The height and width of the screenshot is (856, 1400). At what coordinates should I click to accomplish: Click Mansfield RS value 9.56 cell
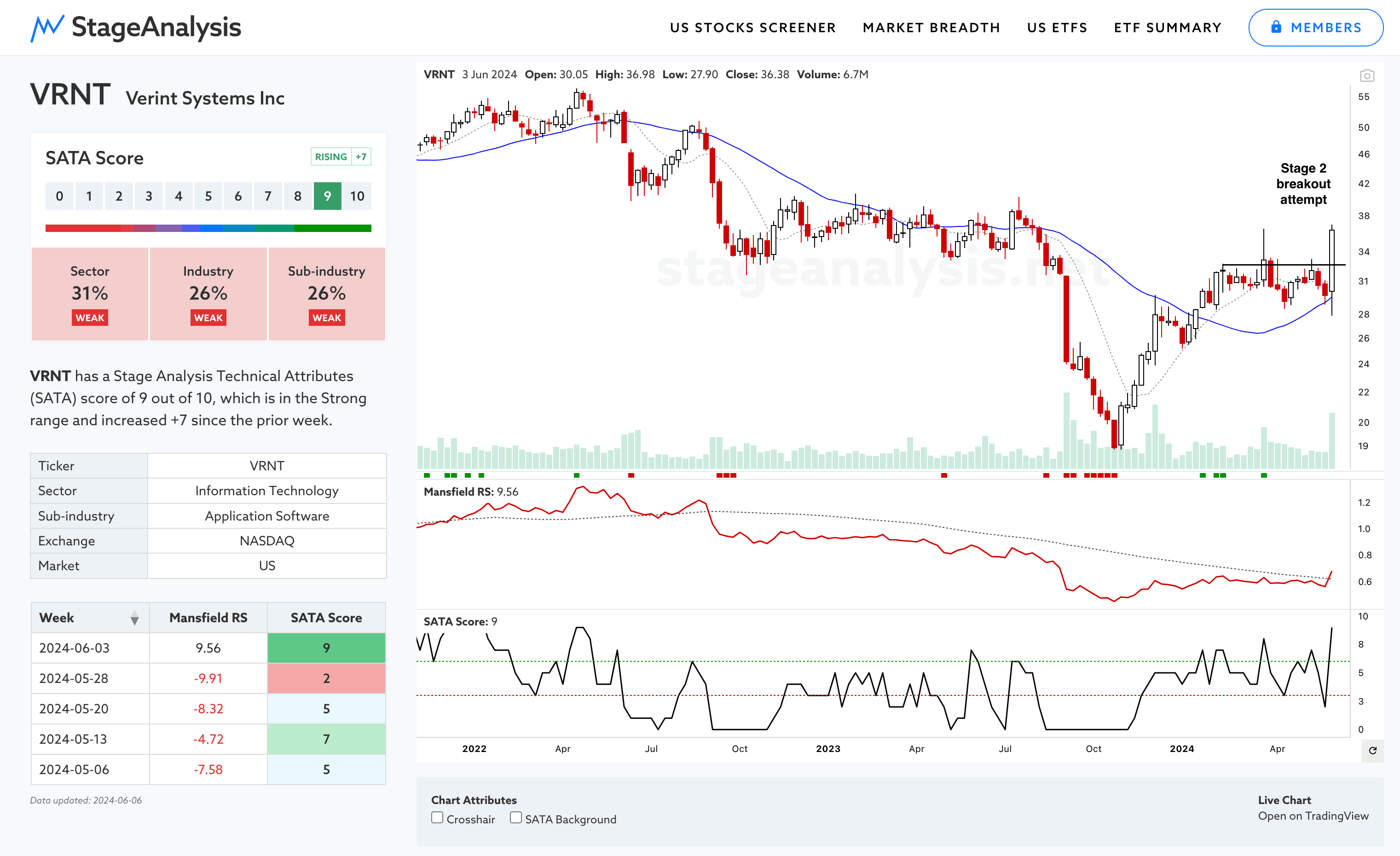pos(208,648)
